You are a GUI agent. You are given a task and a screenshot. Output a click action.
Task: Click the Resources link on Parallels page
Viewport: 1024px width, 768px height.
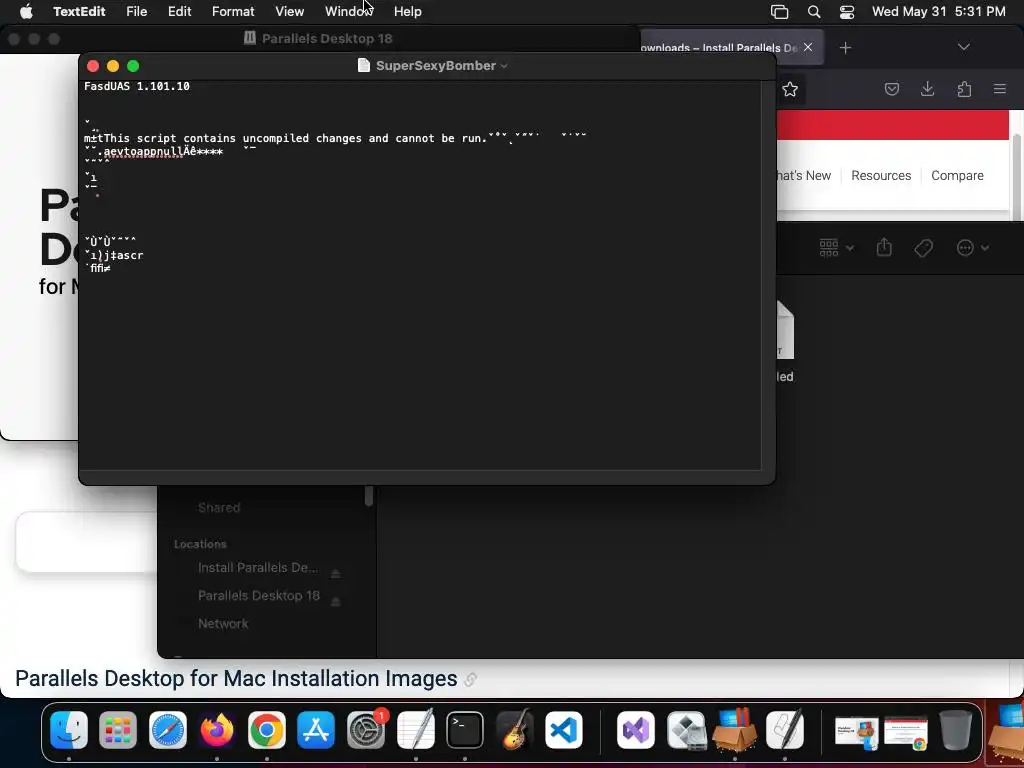[881, 176]
